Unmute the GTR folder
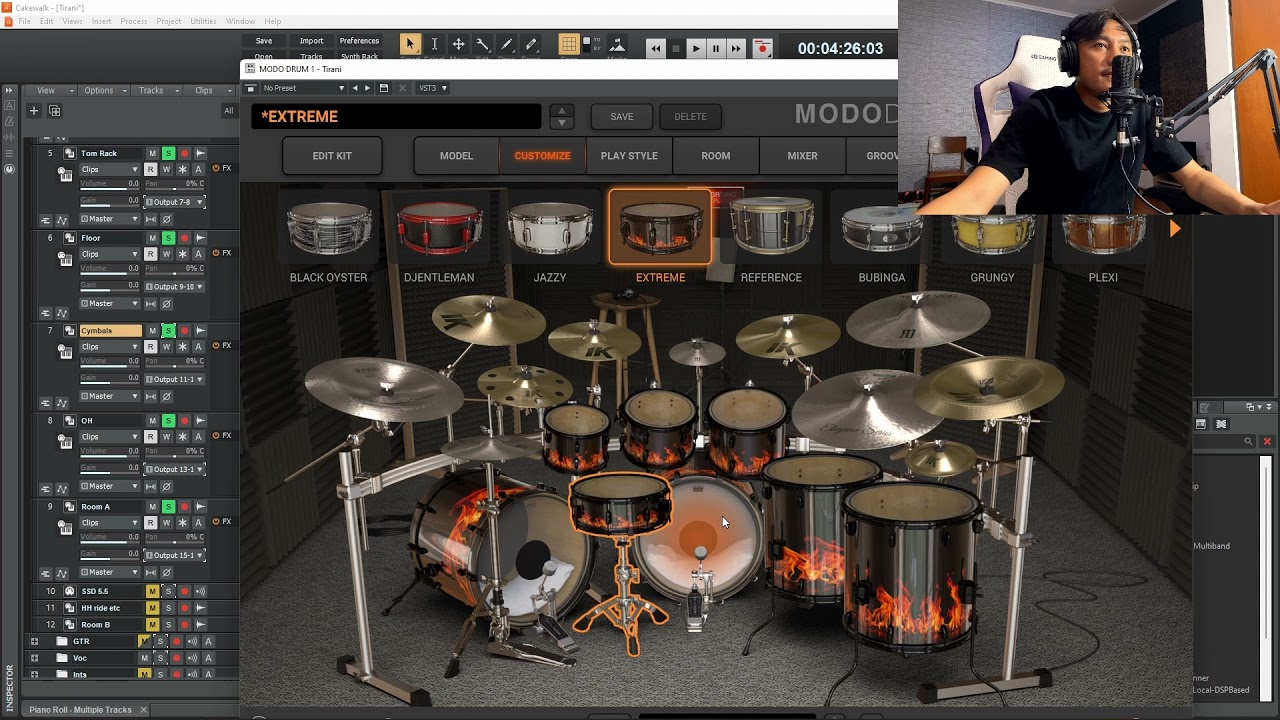The height and width of the screenshot is (720, 1280). pyautogui.click(x=144, y=641)
